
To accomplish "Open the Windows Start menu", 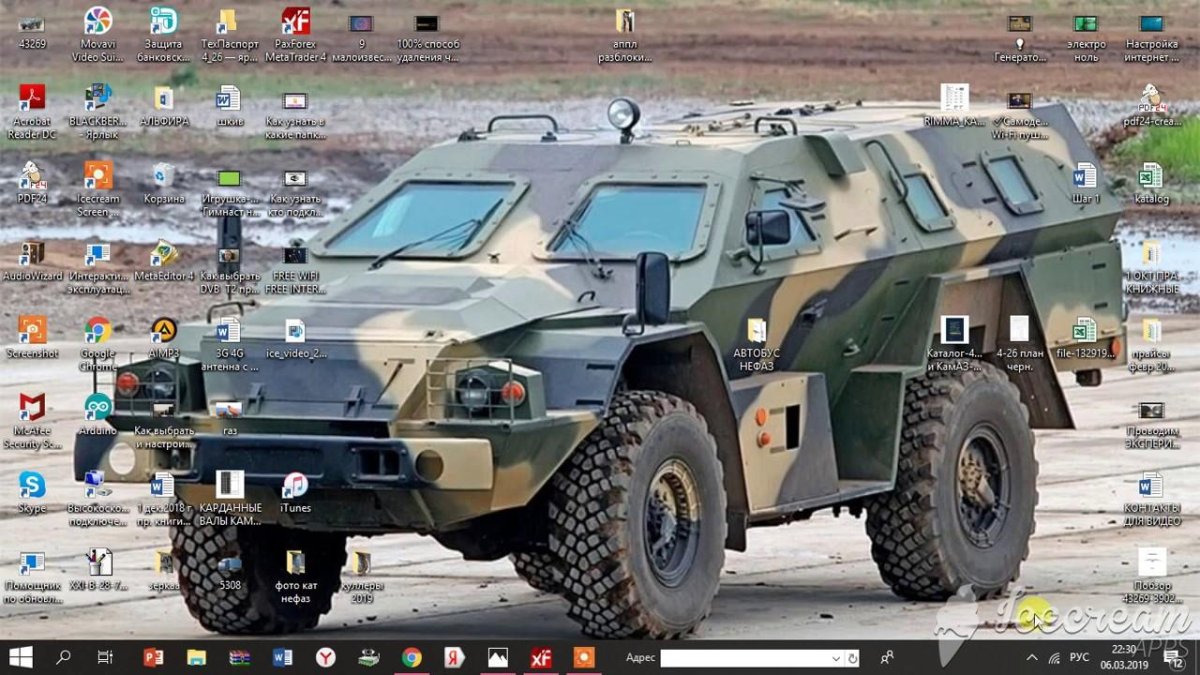I will [x=22, y=658].
